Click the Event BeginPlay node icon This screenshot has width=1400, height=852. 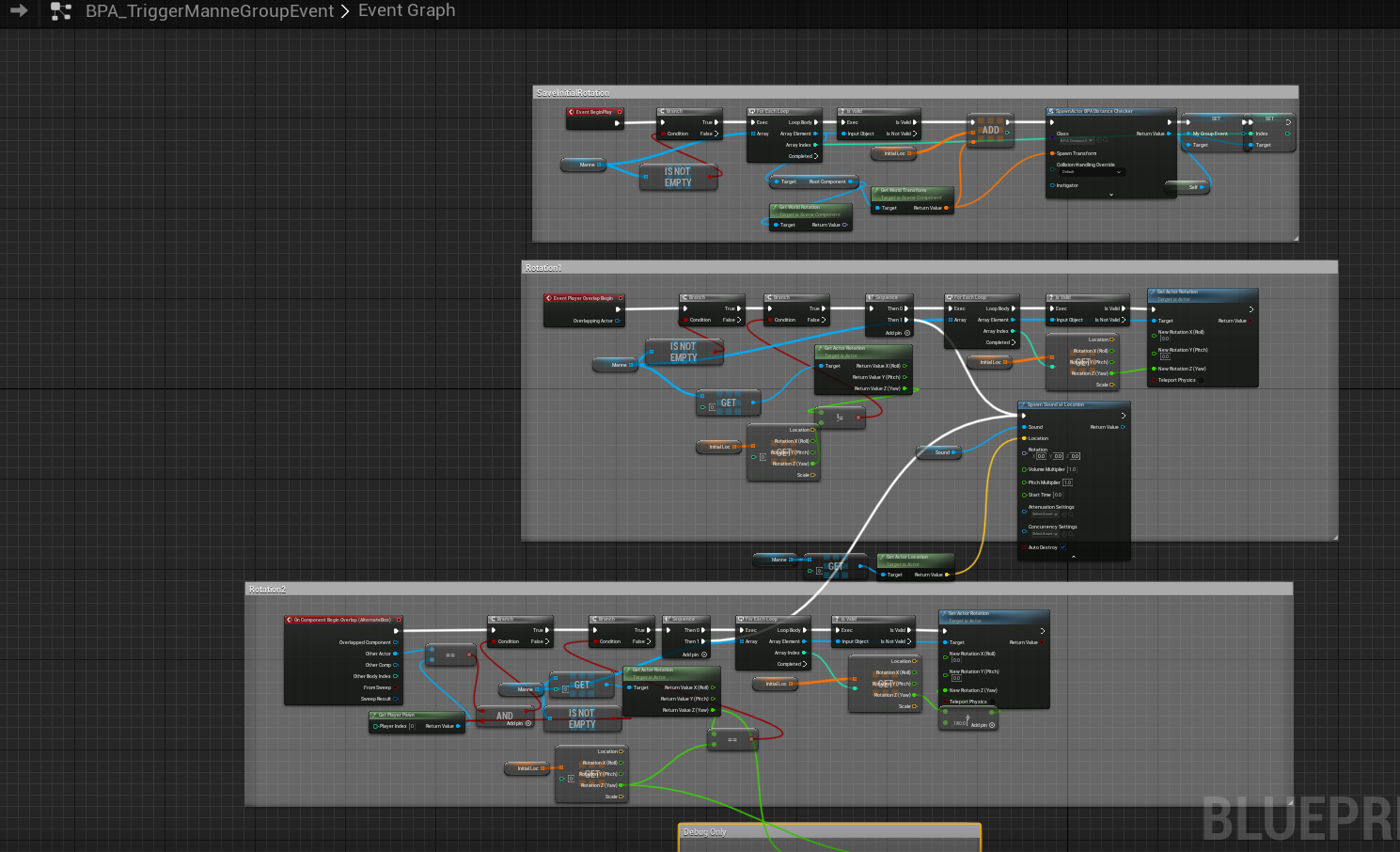[572, 112]
